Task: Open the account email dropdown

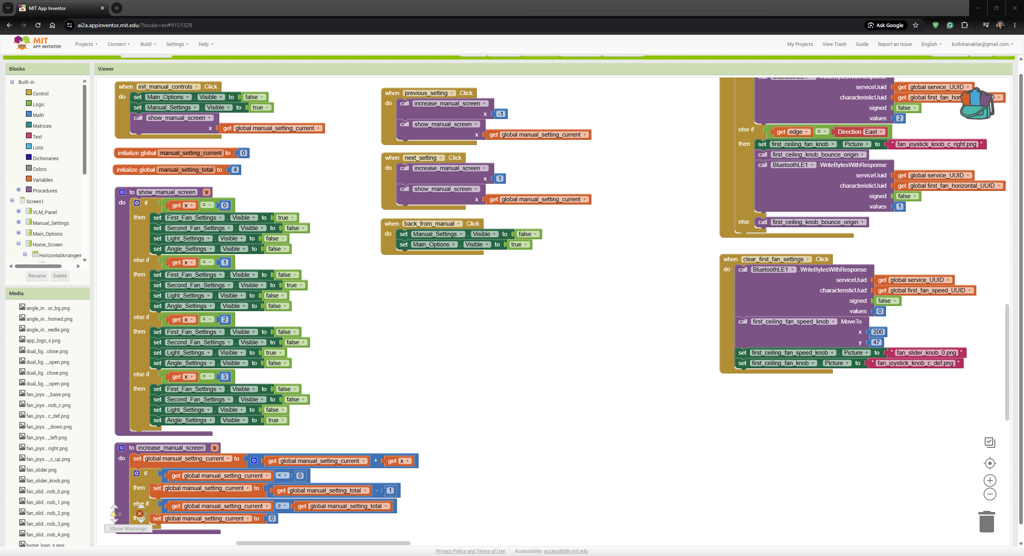Action: click(x=982, y=44)
